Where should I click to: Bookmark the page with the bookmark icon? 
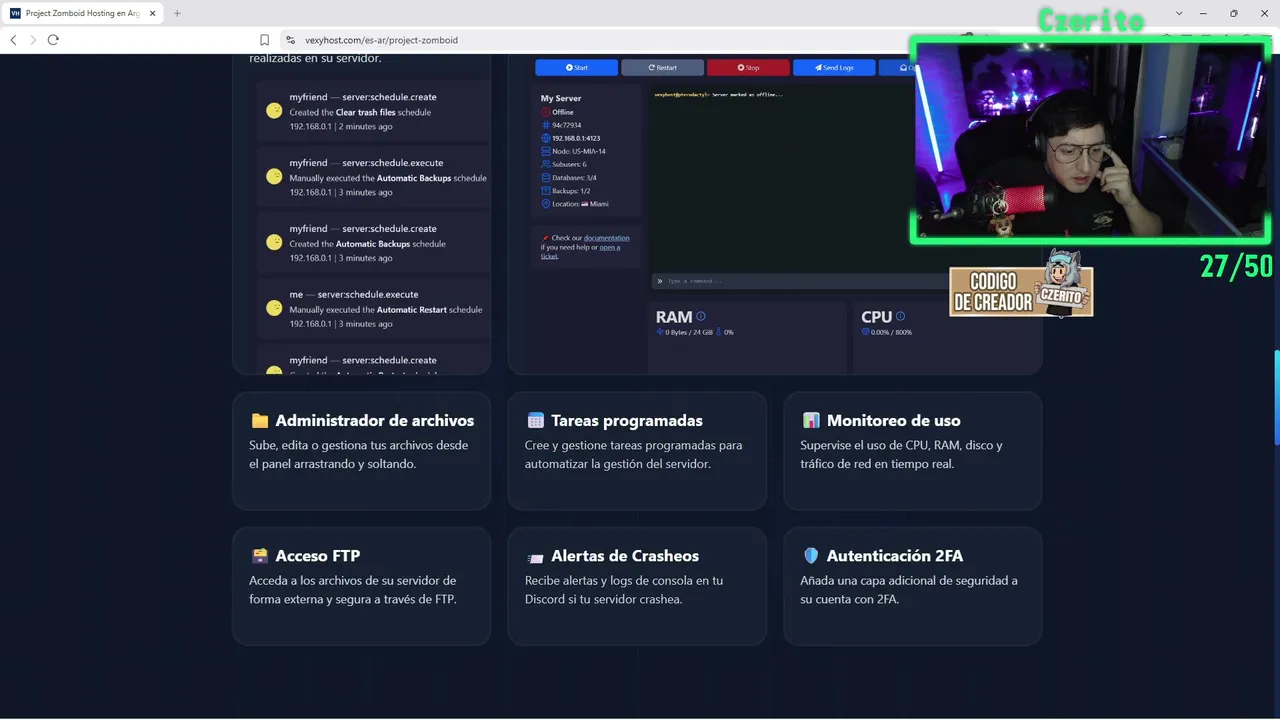click(265, 40)
